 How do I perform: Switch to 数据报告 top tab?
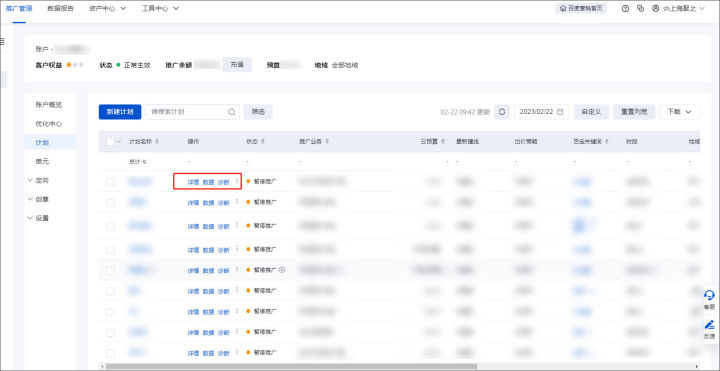pos(60,9)
